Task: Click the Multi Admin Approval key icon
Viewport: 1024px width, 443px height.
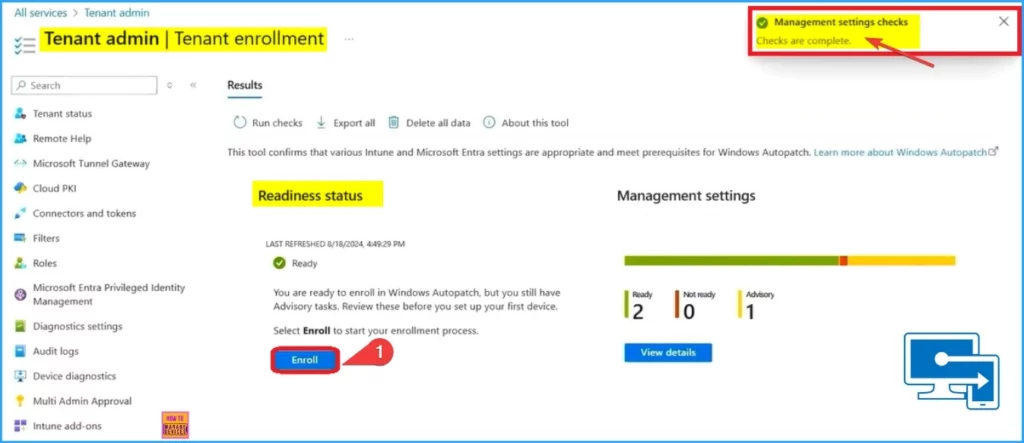Action: pos(20,401)
